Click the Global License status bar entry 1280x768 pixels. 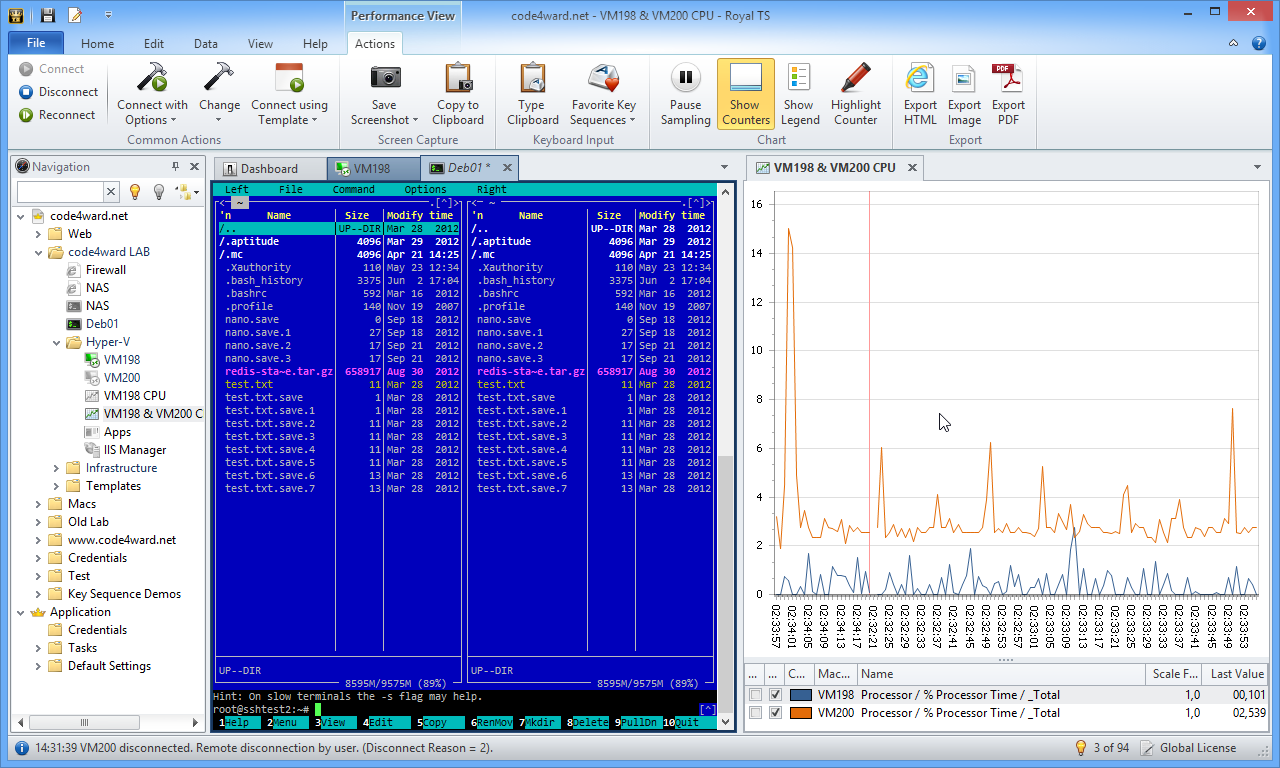(x=1188, y=748)
